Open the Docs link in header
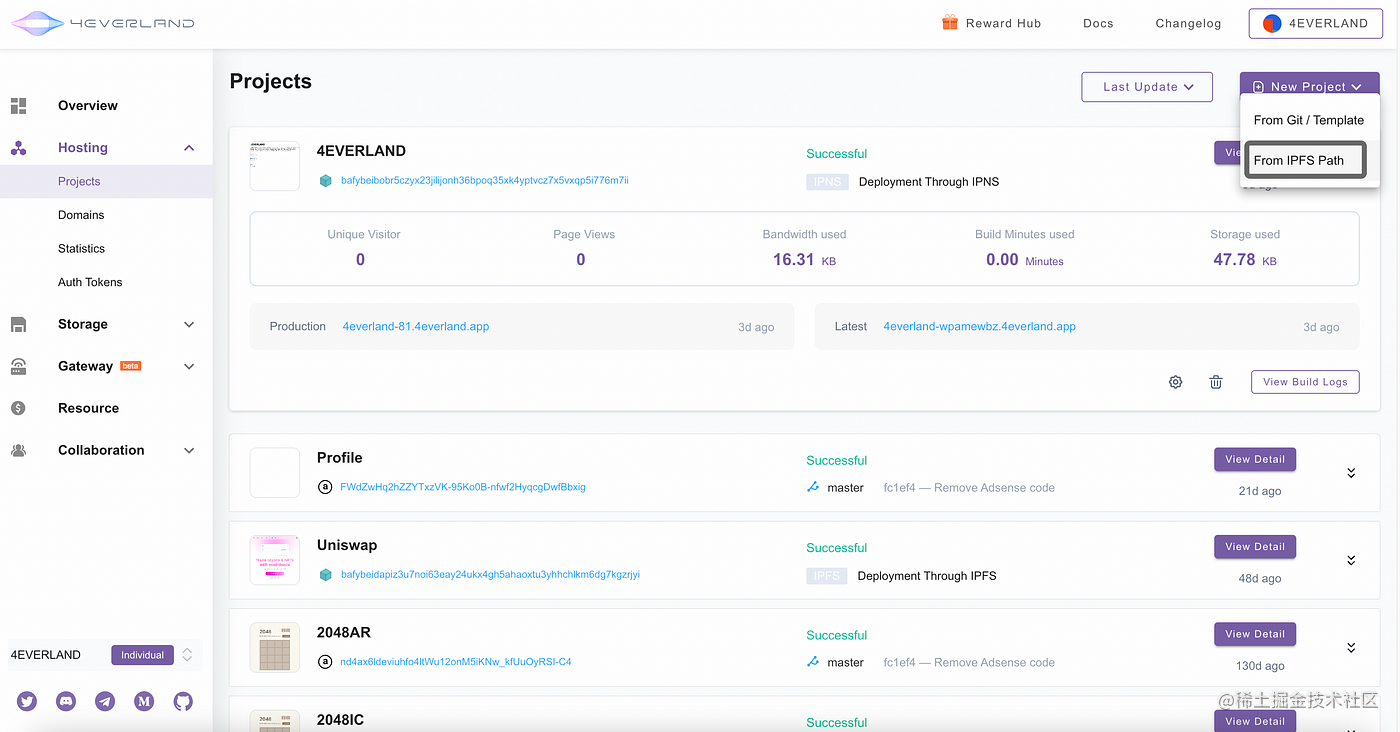The image size is (1400, 732). (x=1098, y=23)
